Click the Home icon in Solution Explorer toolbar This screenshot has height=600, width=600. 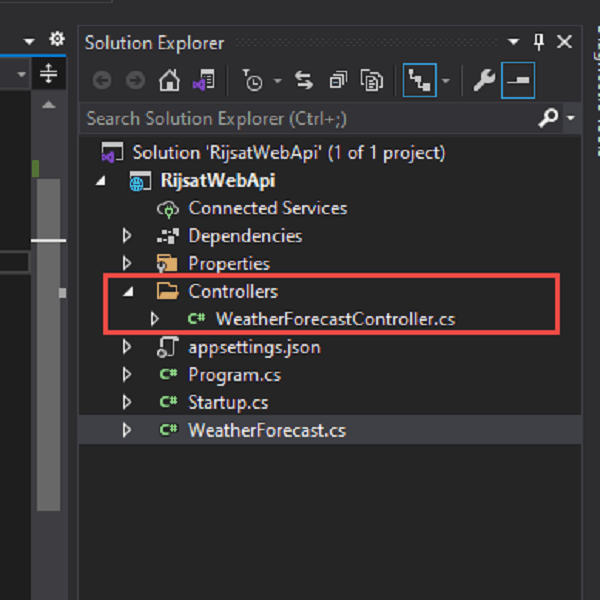click(170, 80)
